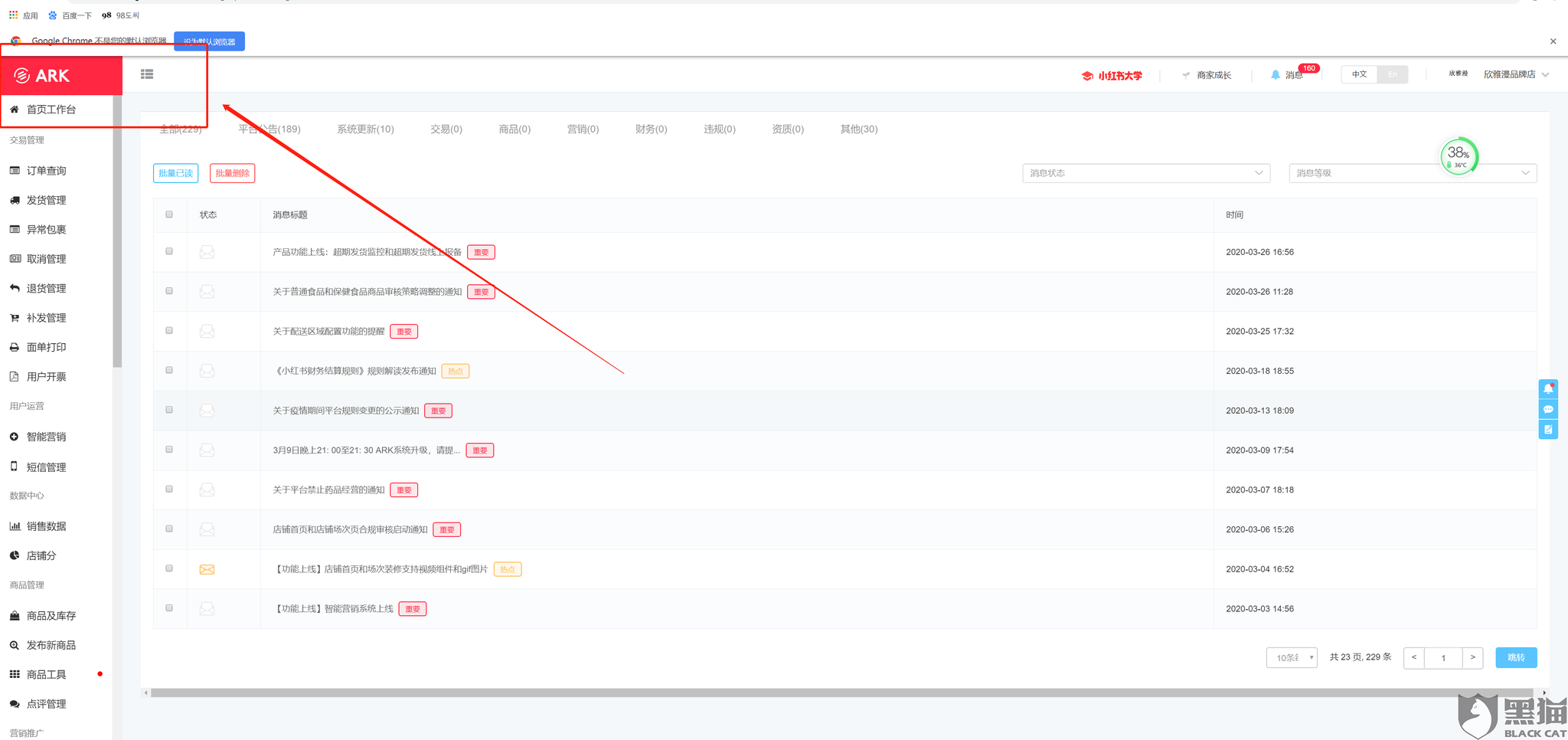
Task: Click the floating feedback note icon
Action: [x=1548, y=430]
